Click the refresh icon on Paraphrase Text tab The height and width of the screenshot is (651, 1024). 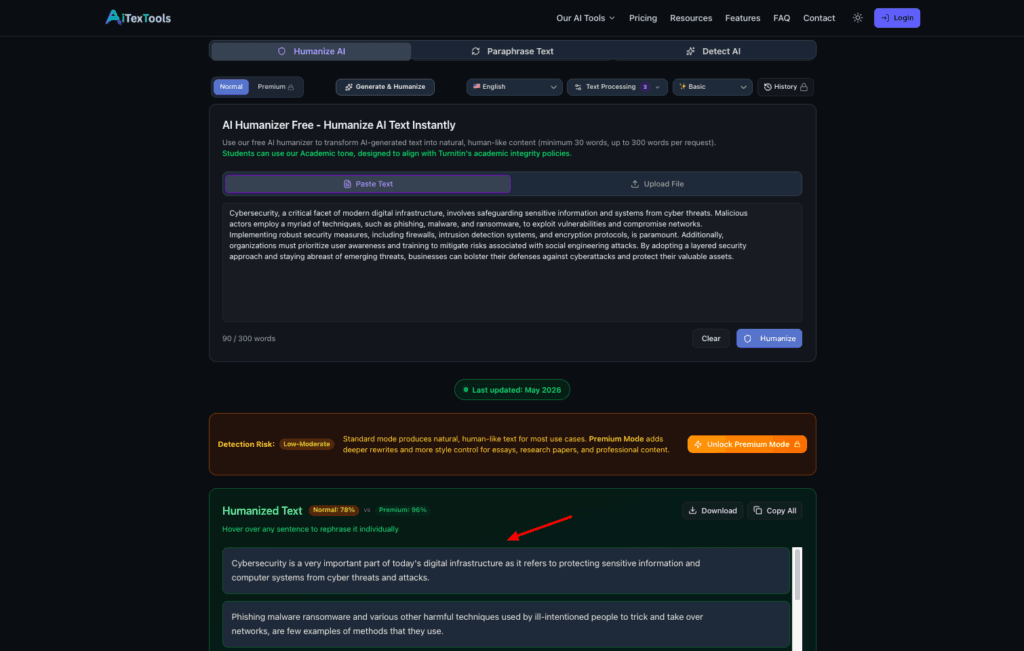[475, 51]
